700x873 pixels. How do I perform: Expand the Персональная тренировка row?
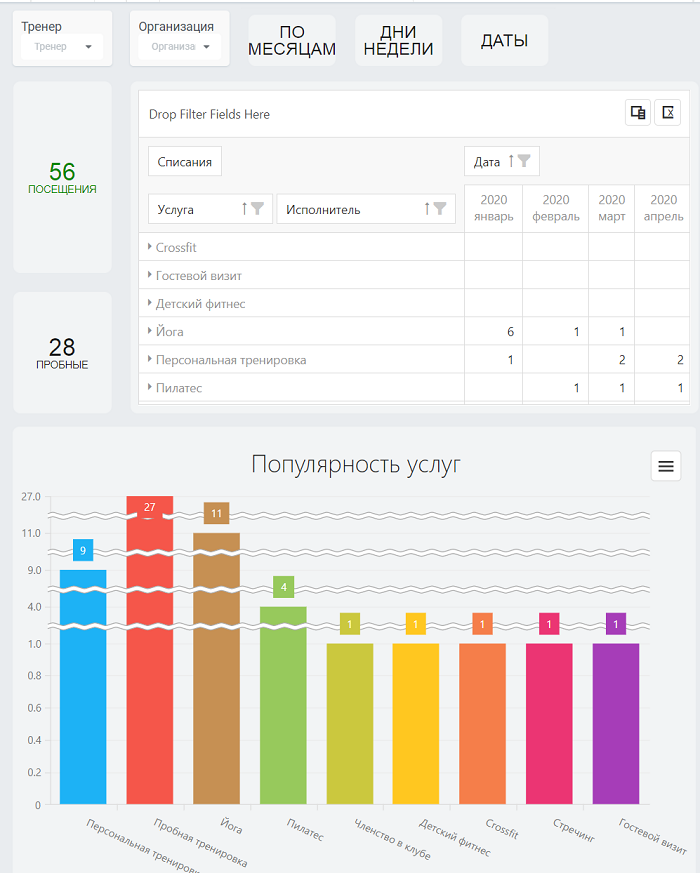149,359
